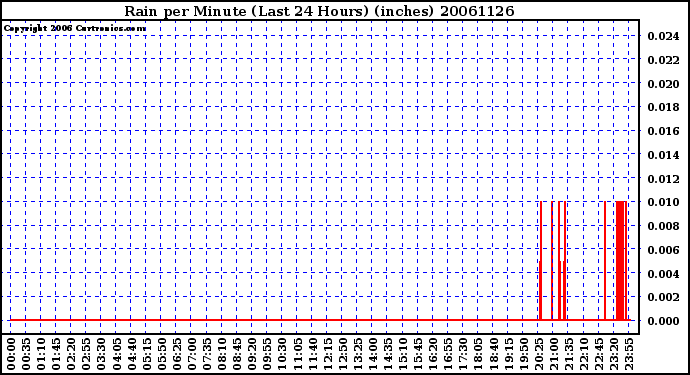Viewport: 690px width, 375px height.
Task: Click the 16:20 time label
Action: pyautogui.click(x=433, y=354)
